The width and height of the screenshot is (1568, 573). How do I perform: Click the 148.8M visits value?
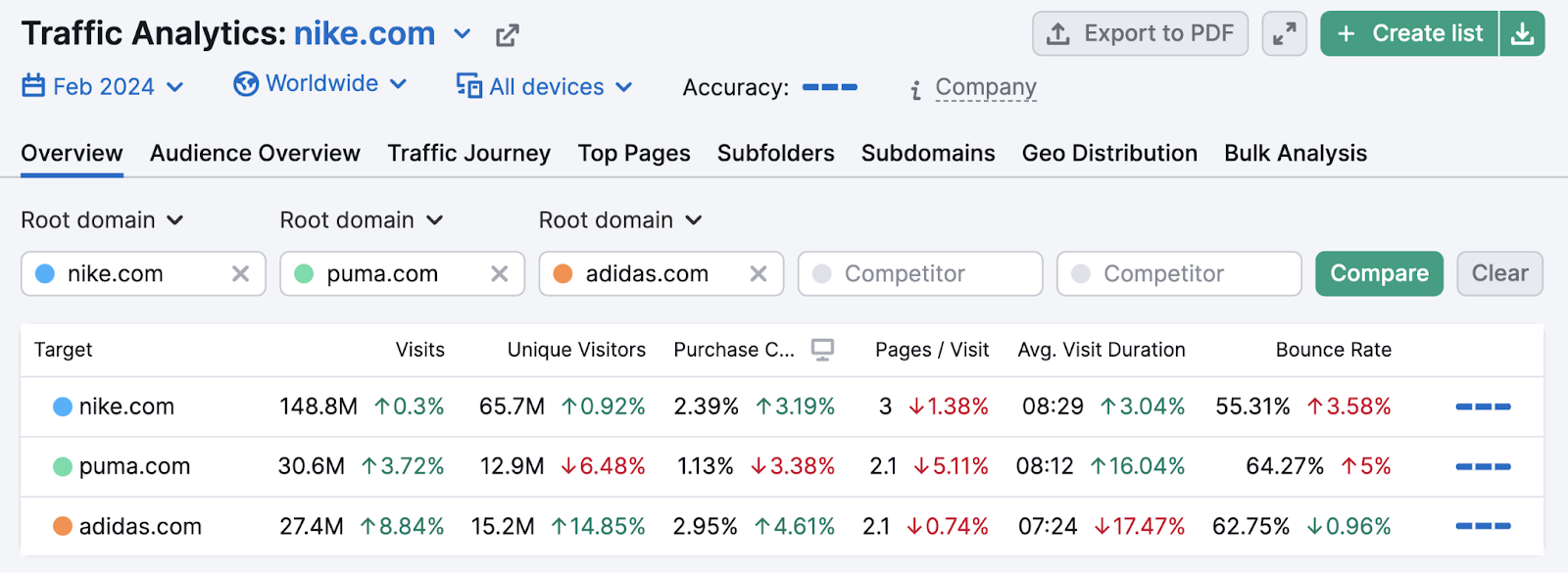pos(318,406)
